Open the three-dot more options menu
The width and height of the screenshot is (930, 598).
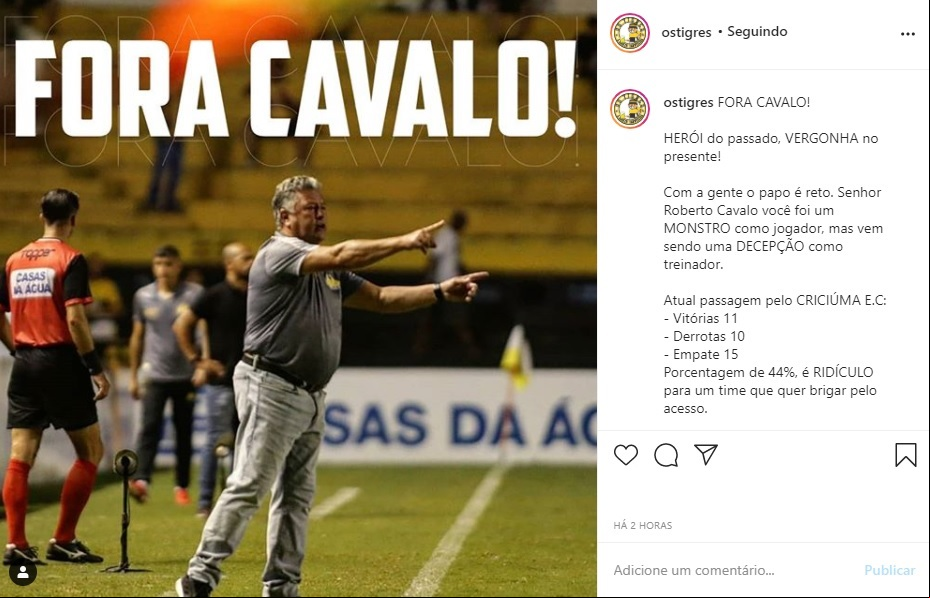pos(907,34)
